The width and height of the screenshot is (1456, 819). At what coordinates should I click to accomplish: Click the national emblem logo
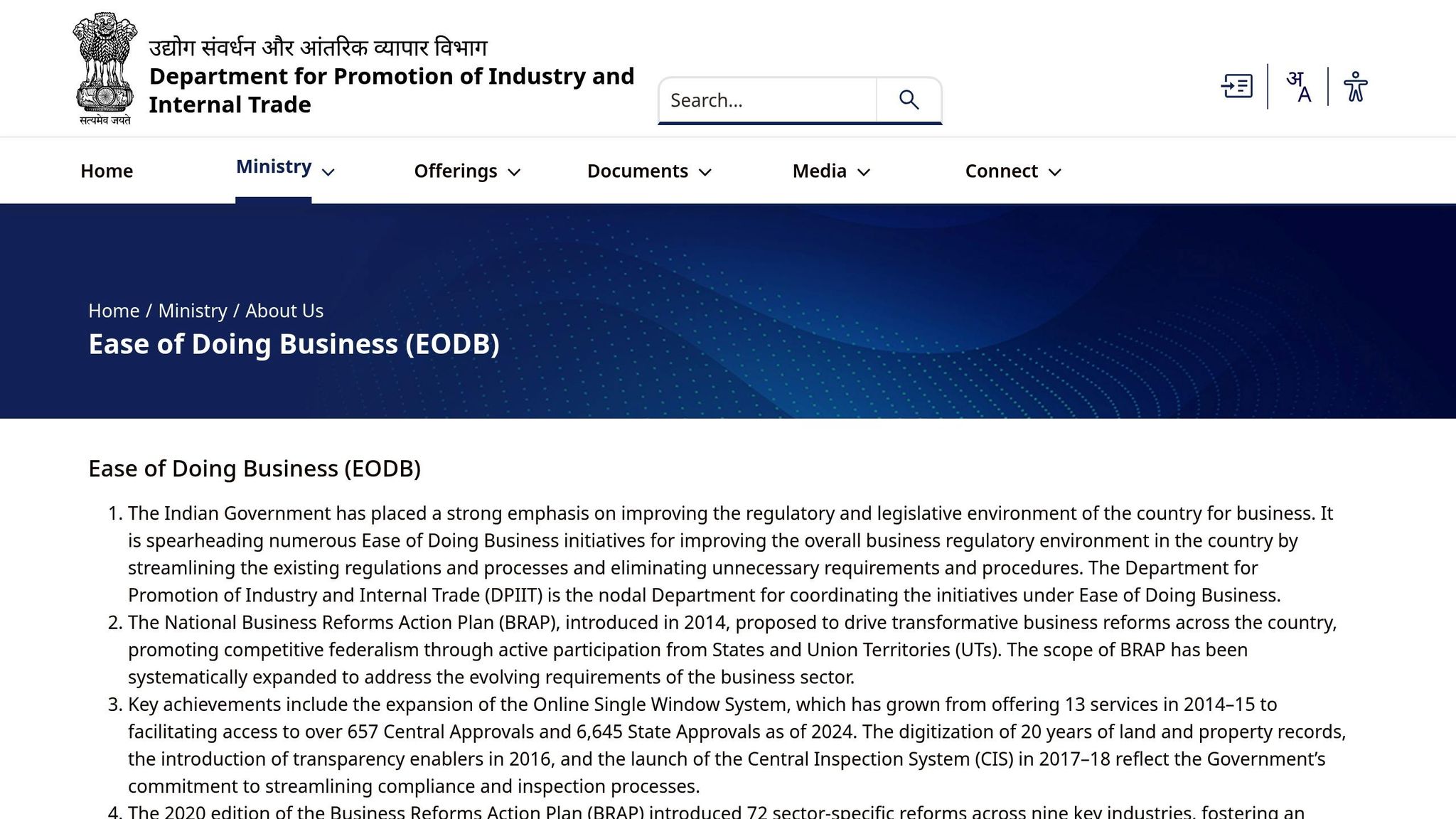point(105,69)
